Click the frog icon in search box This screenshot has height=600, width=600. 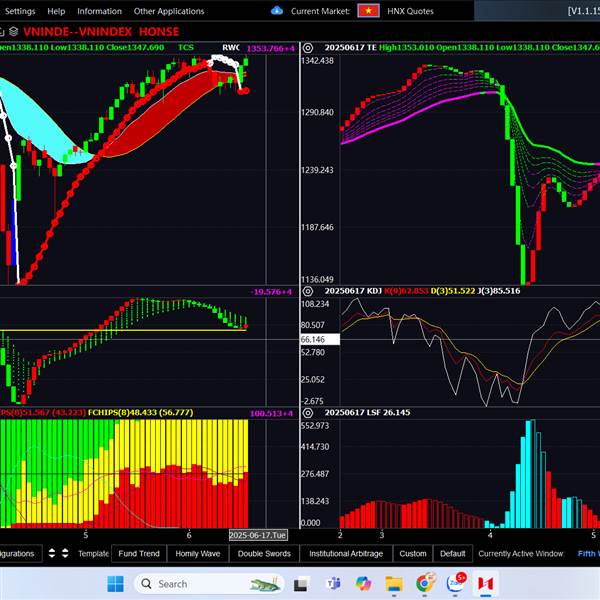pos(265,584)
